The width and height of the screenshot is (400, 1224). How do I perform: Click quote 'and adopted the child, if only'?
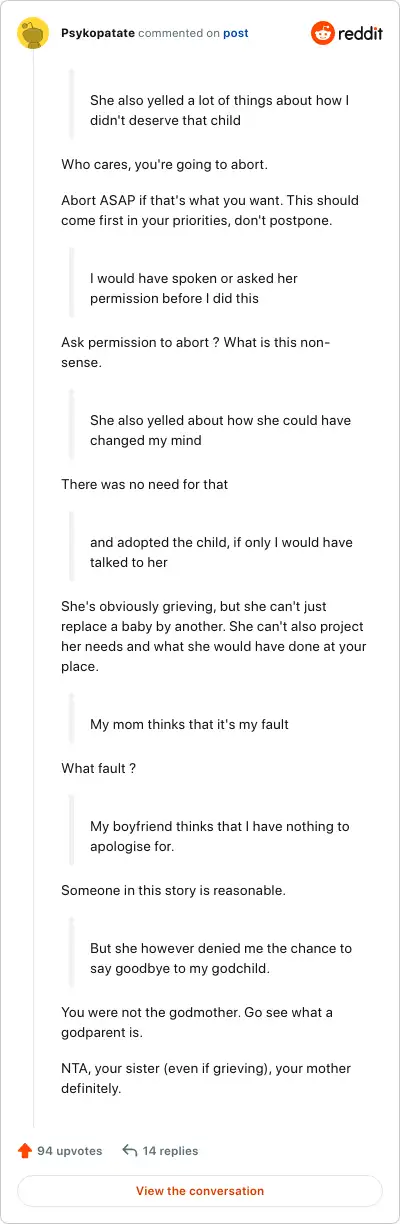221,552
